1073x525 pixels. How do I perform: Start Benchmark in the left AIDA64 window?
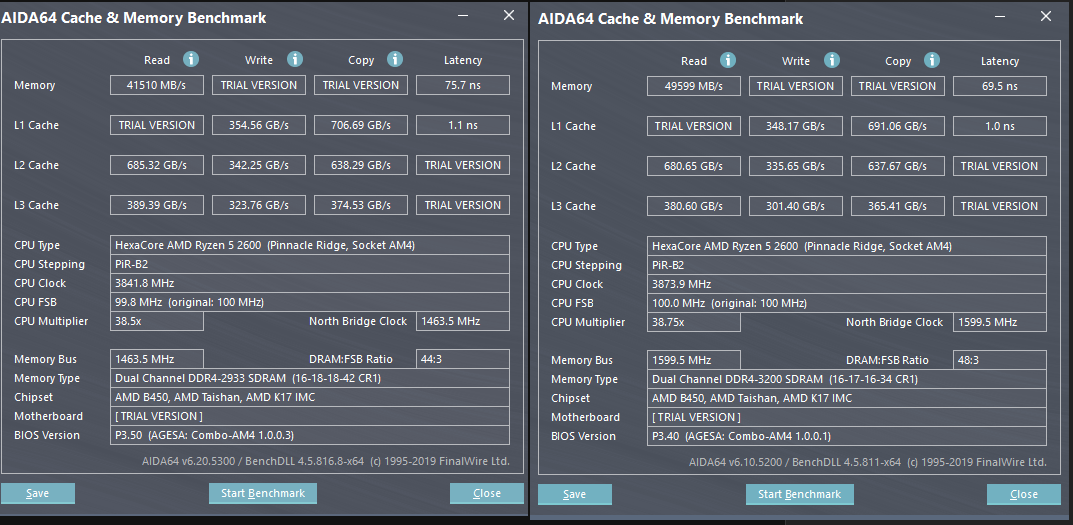coord(263,493)
